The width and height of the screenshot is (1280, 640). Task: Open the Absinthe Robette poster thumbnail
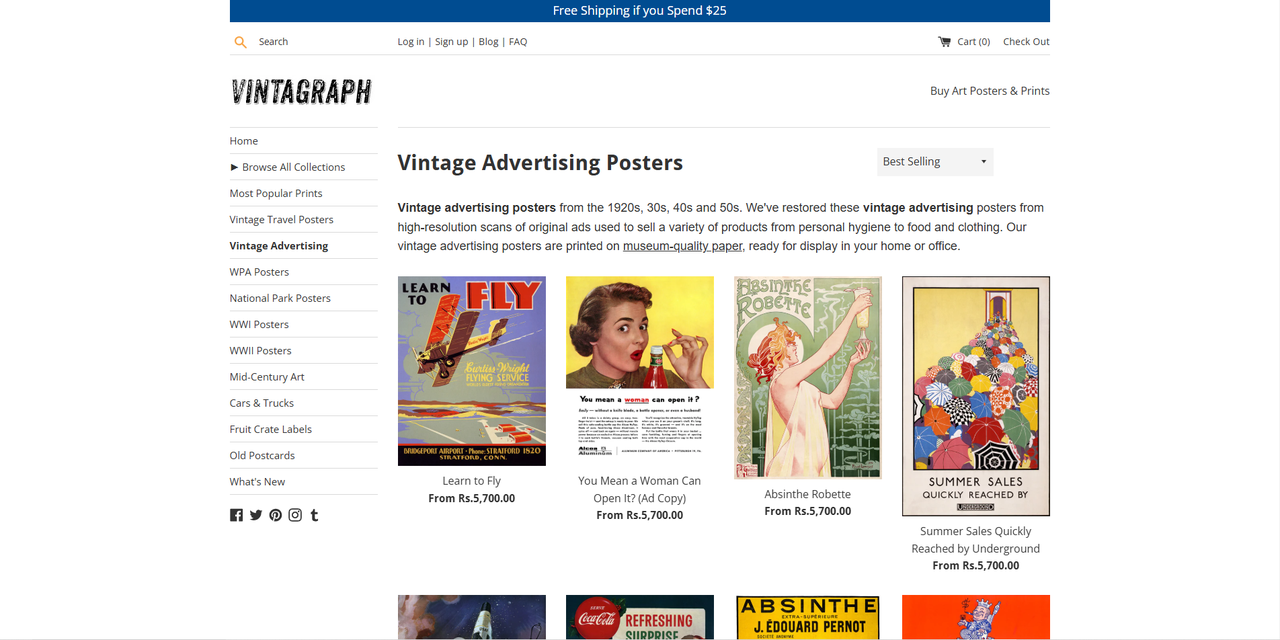pyautogui.click(x=808, y=378)
